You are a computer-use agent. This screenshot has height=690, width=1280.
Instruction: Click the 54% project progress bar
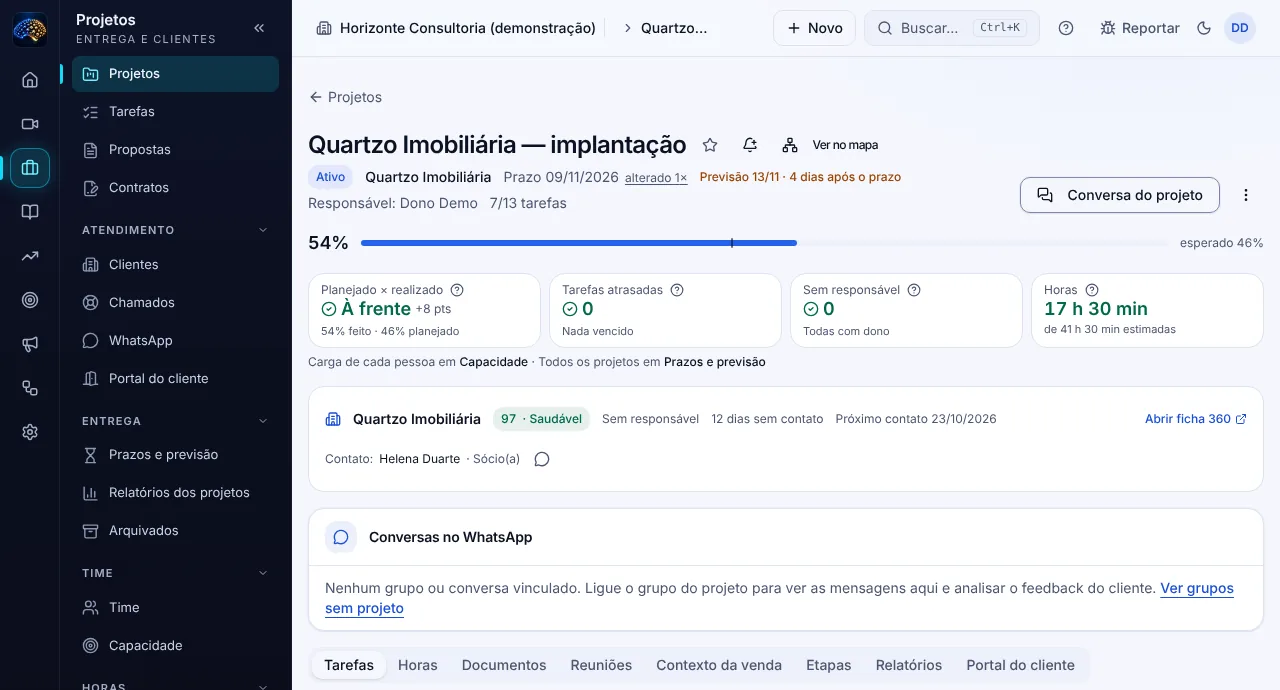(x=764, y=243)
